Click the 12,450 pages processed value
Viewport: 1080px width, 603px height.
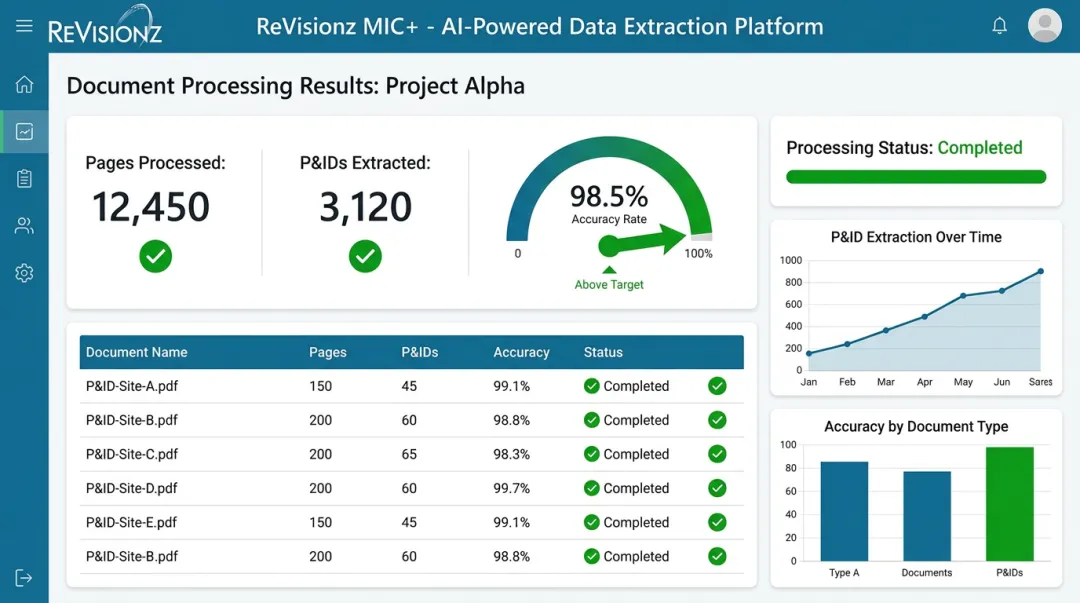[151, 207]
